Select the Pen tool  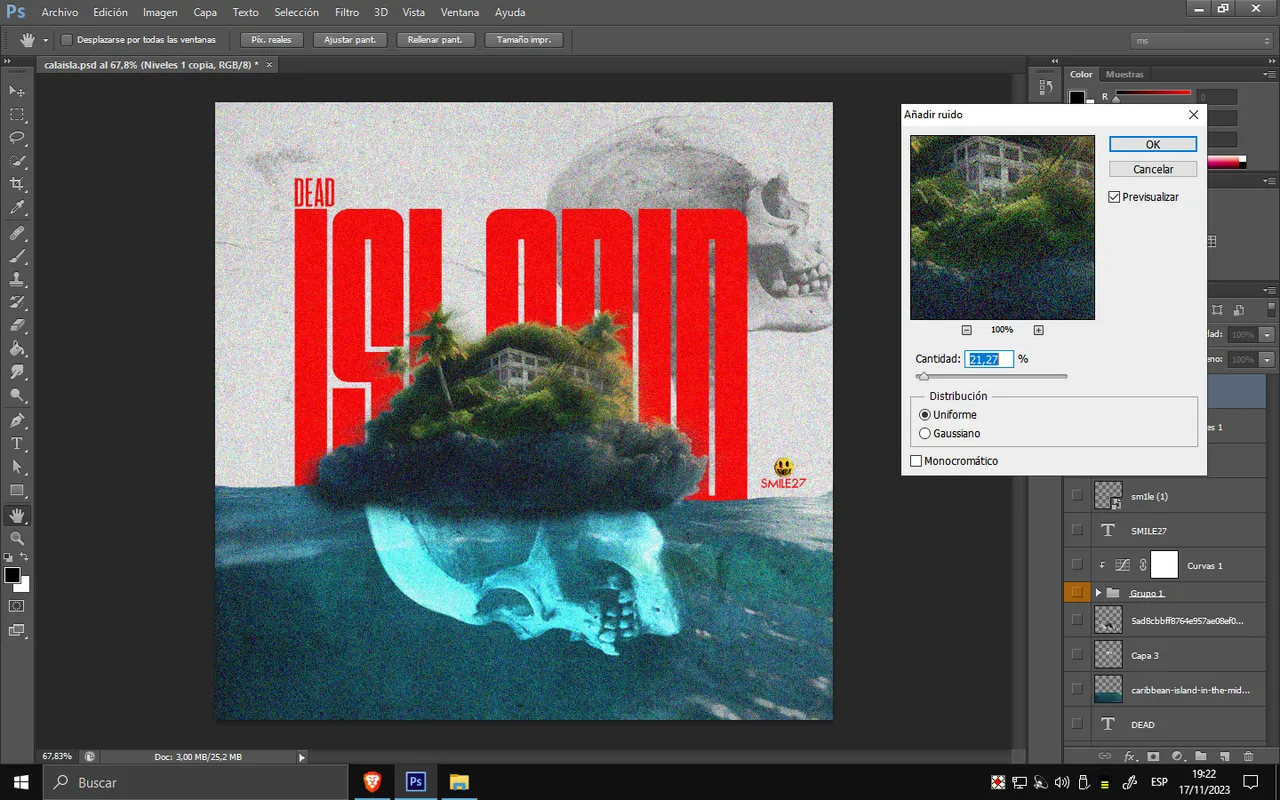tap(17, 420)
